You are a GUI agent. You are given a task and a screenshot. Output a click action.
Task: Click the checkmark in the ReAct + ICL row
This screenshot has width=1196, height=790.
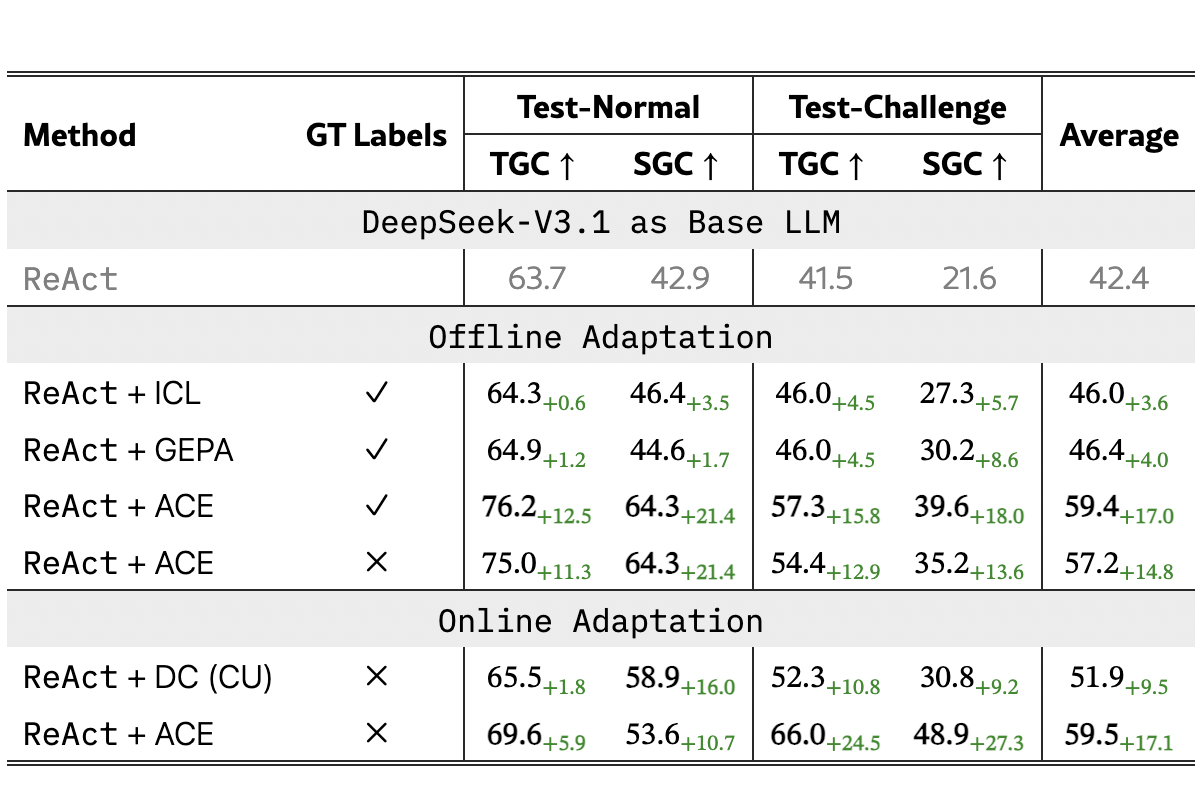376,393
